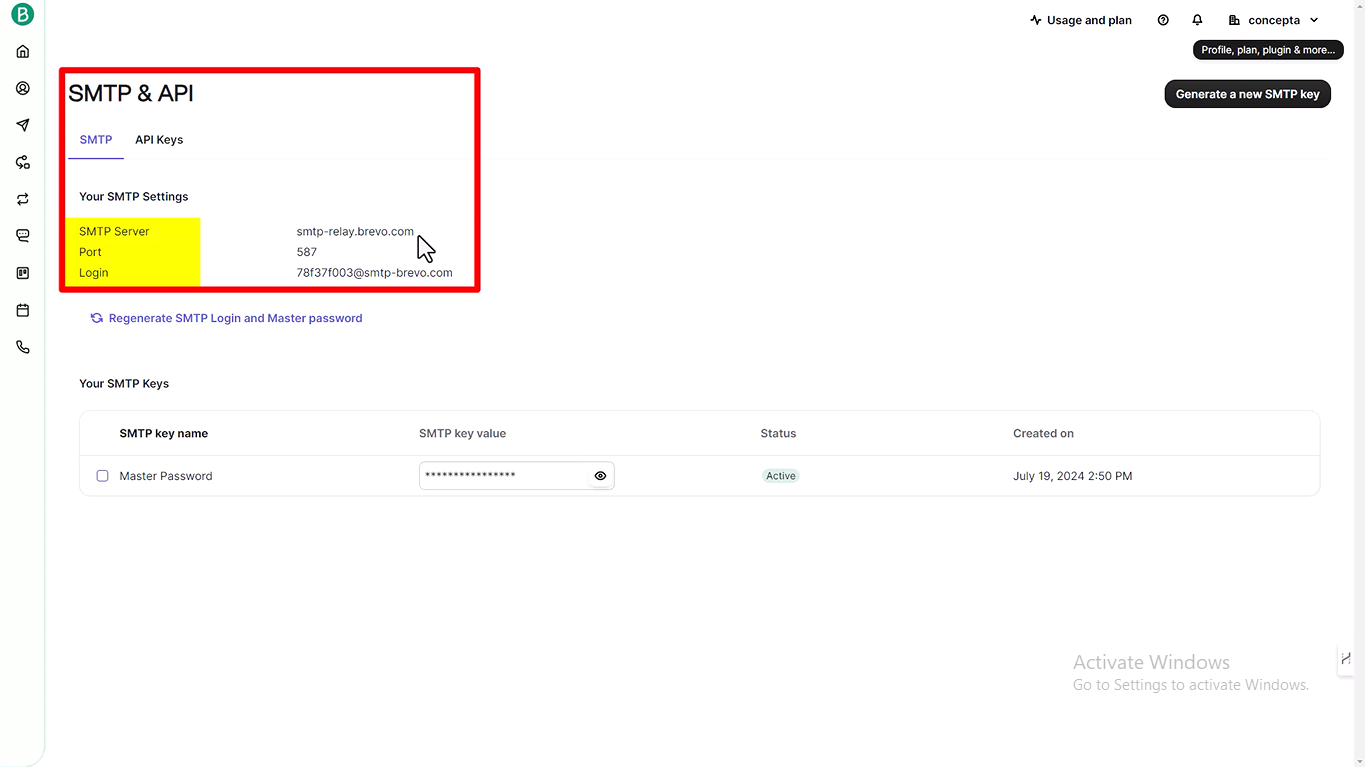The height and width of the screenshot is (767, 1365).
Task: Click Generate a new SMTP key
Action: 1247,94
